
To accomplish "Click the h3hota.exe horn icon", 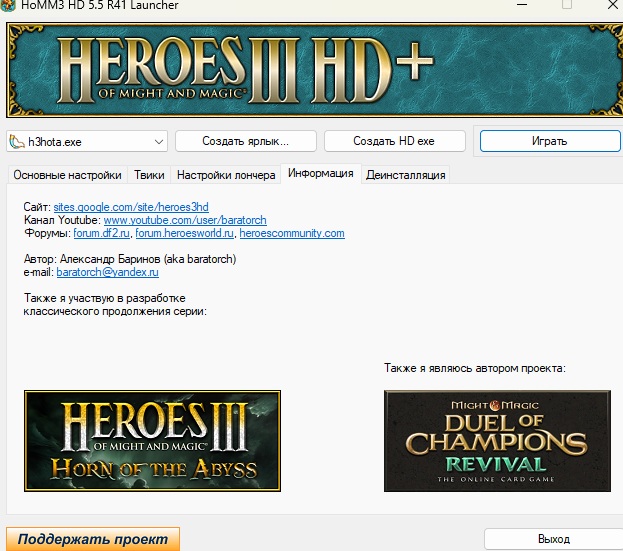I will [17, 141].
